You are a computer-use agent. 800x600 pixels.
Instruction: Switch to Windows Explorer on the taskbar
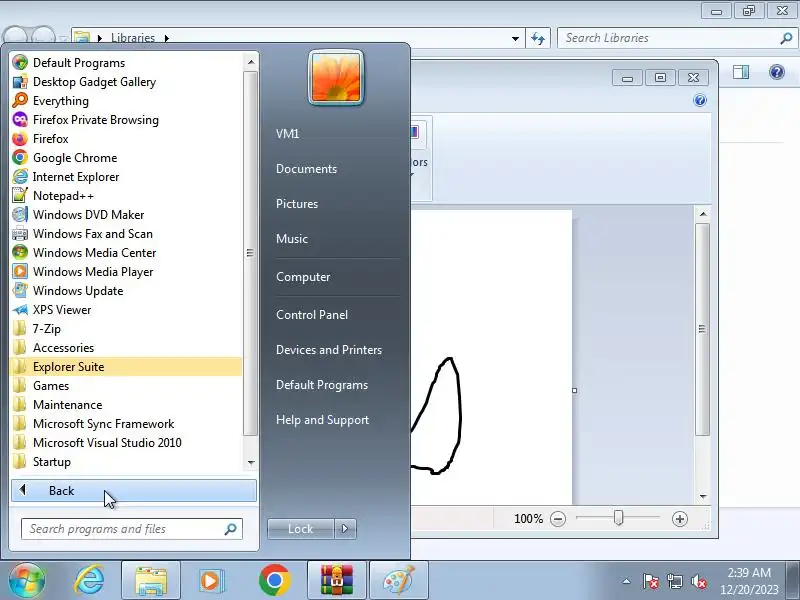pyautogui.click(x=151, y=581)
